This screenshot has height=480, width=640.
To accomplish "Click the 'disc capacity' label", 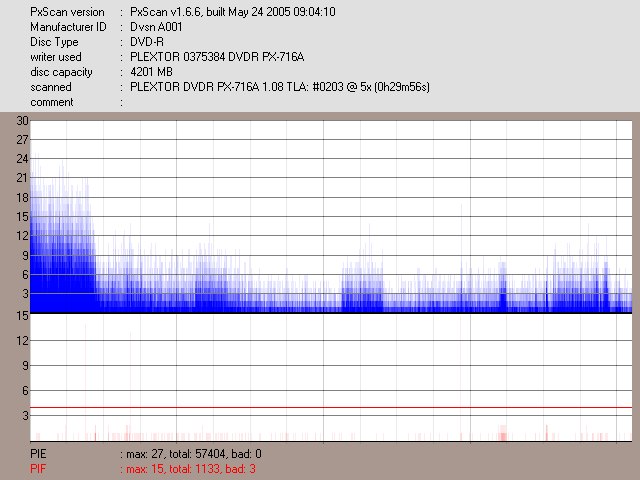I will click(x=61, y=72).
